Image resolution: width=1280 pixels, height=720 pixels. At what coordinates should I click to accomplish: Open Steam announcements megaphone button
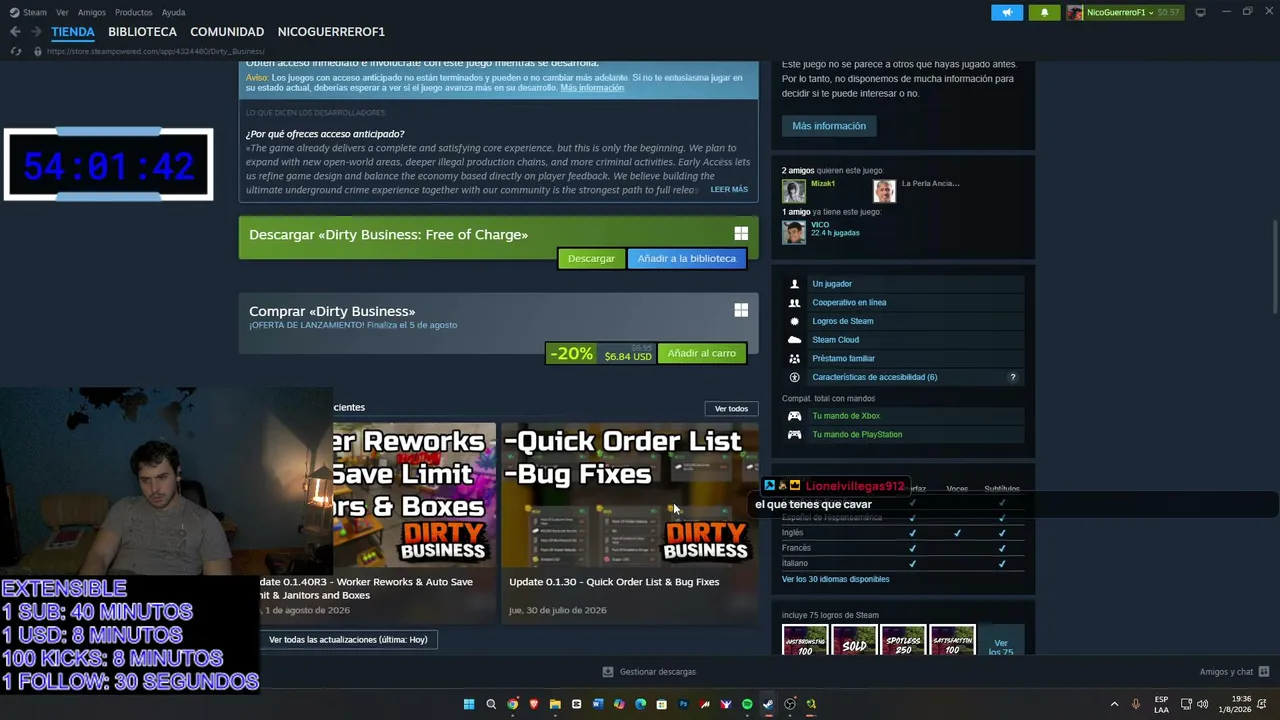pyautogui.click(x=1007, y=12)
